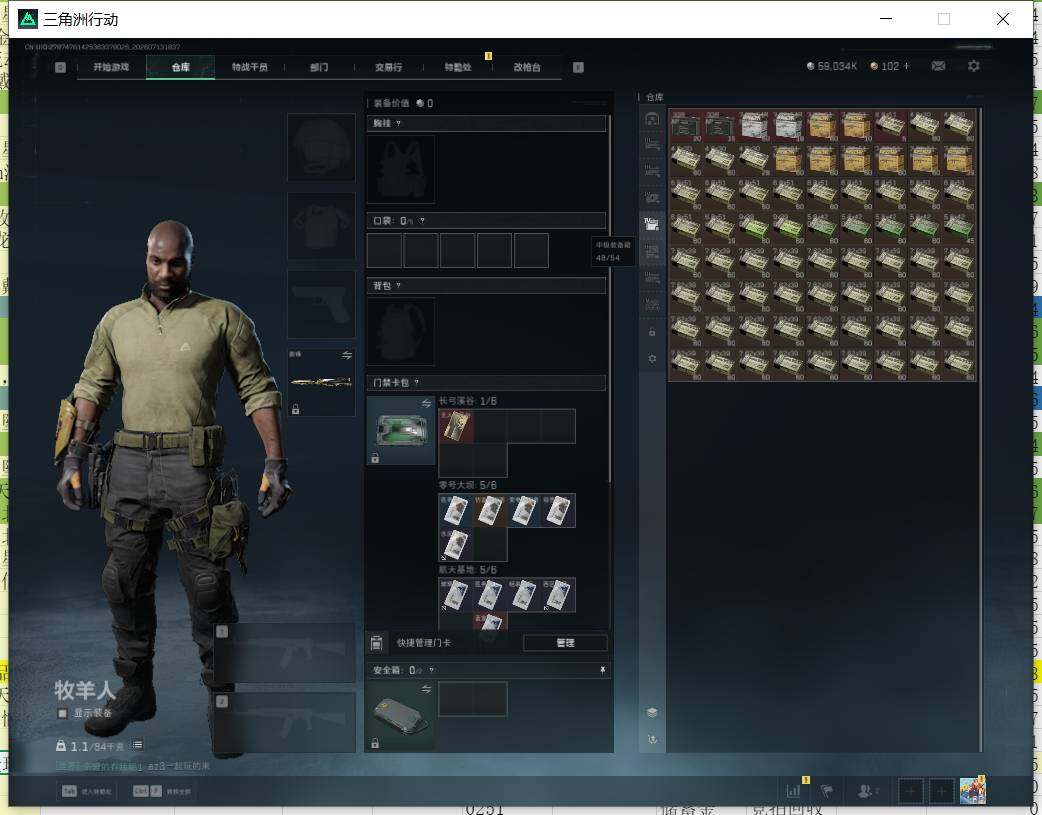
Task: Open the player avatar in bottom corner
Action: click(973, 791)
